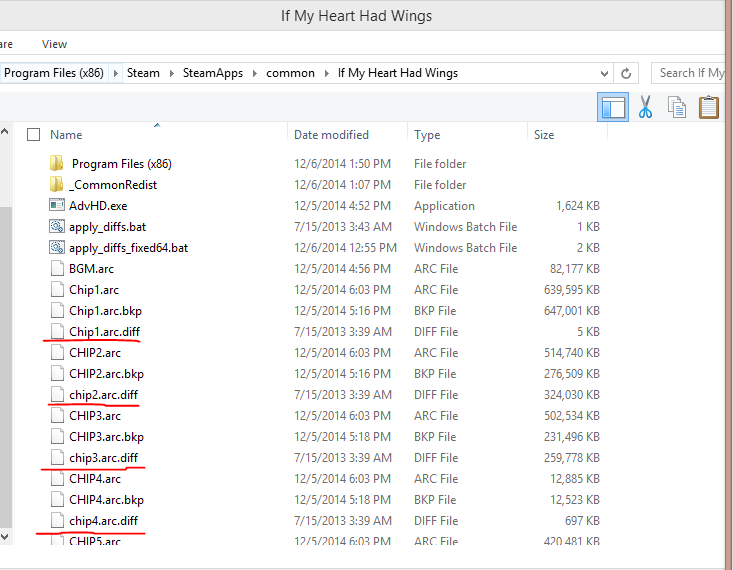Image resolution: width=733 pixels, height=570 pixels.
Task: Select the file name BGM.arc
Action: tap(91, 268)
